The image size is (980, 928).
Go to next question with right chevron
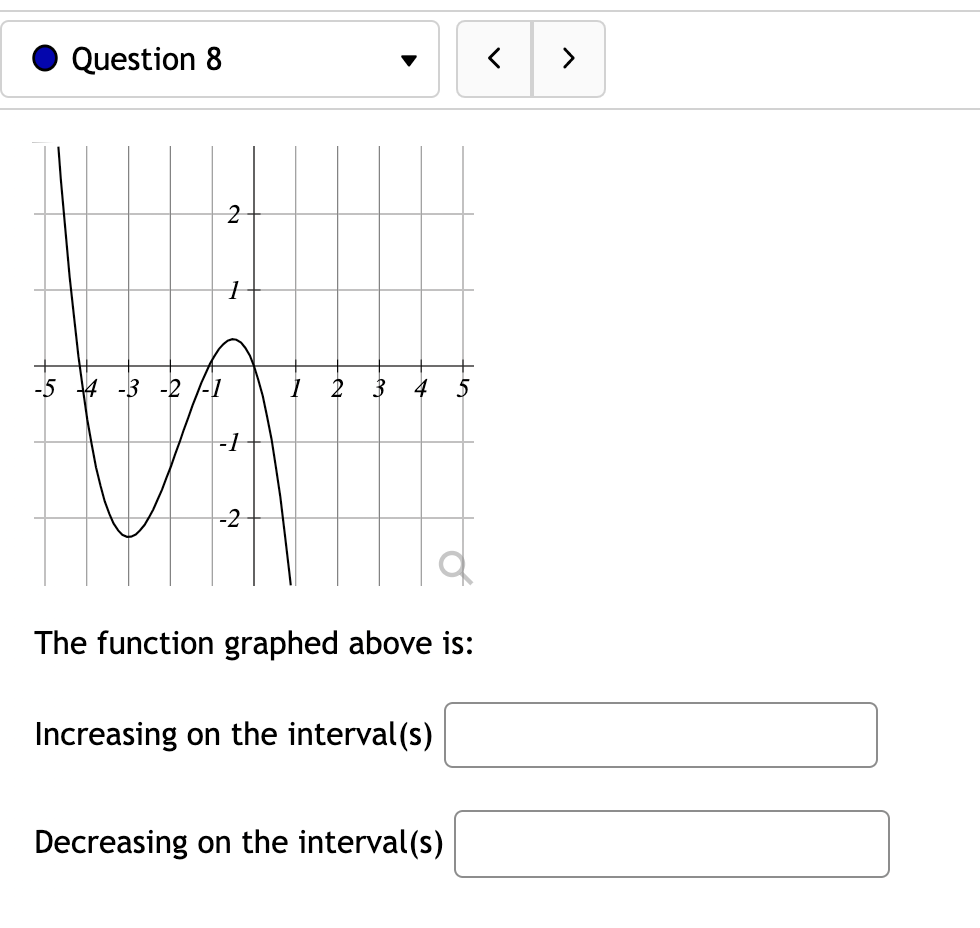click(x=568, y=59)
